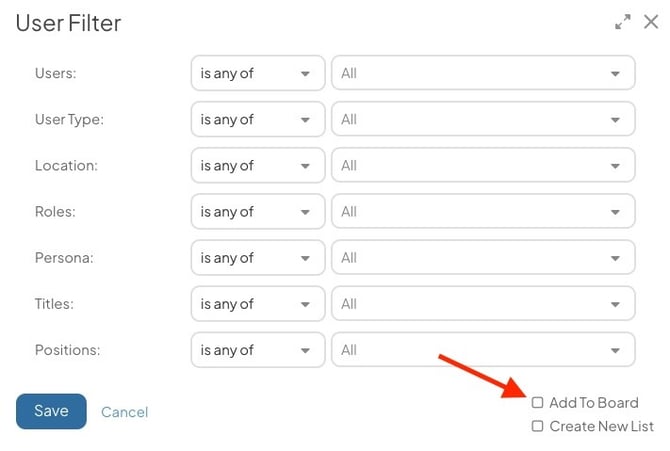Open the Titles condition dropdown
The height and width of the screenshot is (451, 670).
point(257,304)
